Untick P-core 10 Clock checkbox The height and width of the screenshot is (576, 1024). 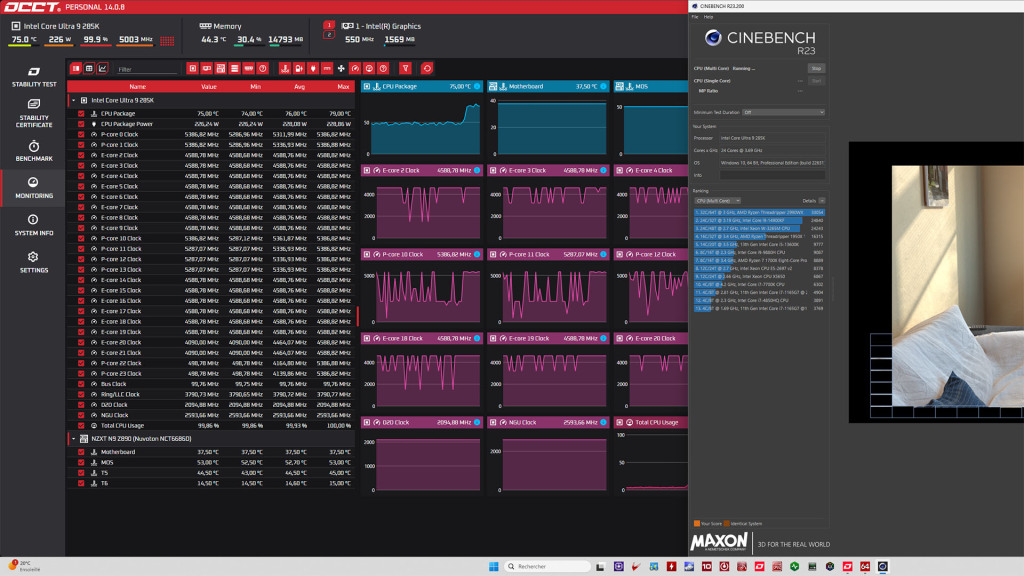(x=81, y=238)
